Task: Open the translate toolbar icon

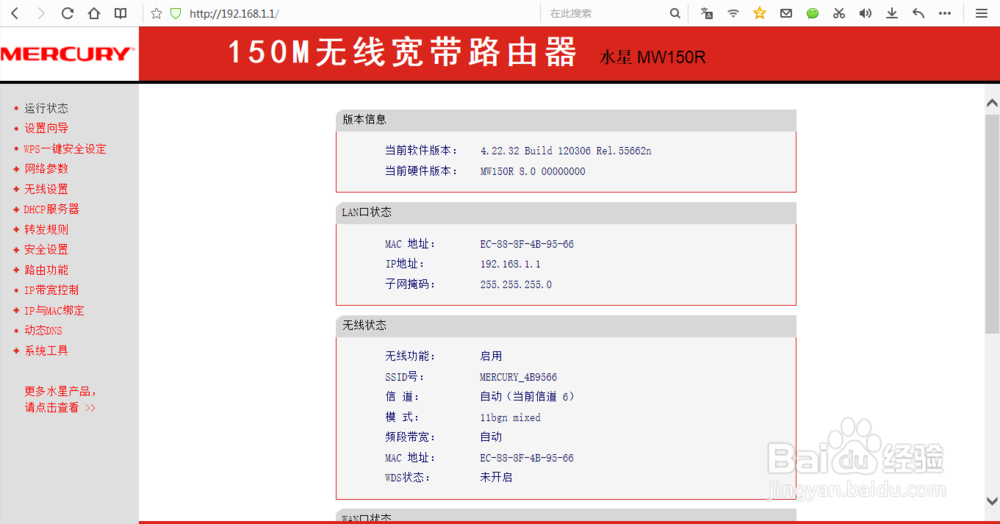Action: coord(707,13)
